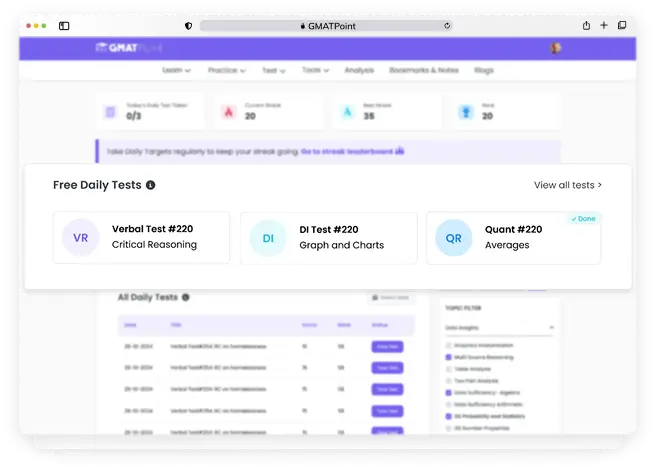Open Bookmarks & Notes
656x465 pixels.
pyautogui.click(x=424, y=70)
